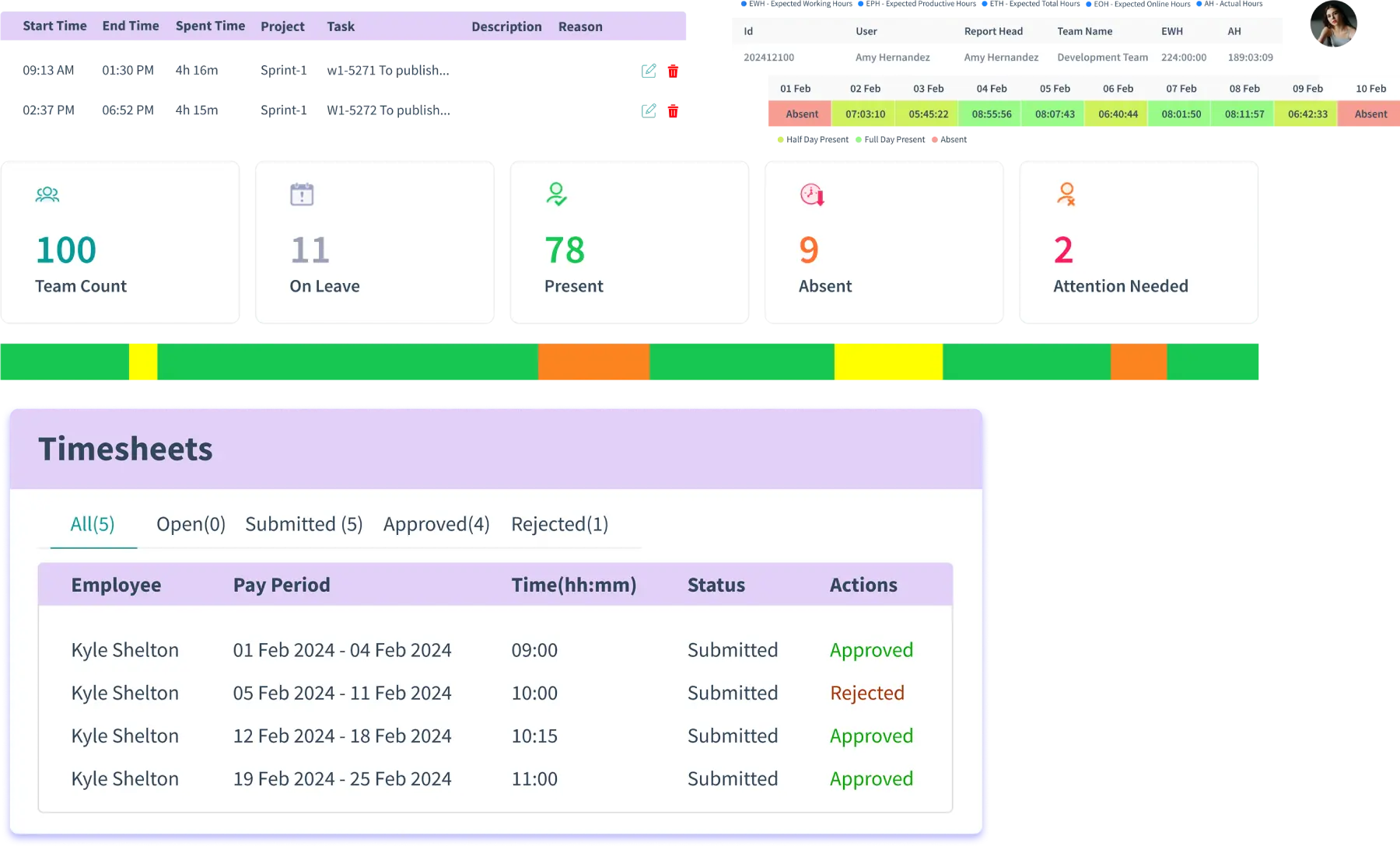Click the On Leave calendar icon

pyautogui.click(x=303, y=194)
